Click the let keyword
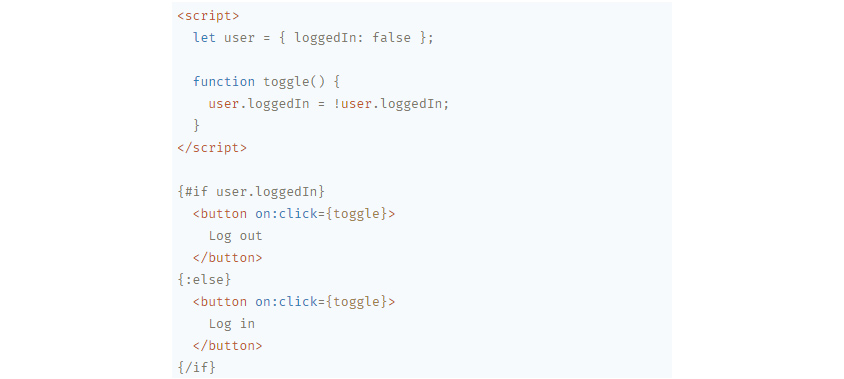The image size is (844, 379). [x=205, y=38]
